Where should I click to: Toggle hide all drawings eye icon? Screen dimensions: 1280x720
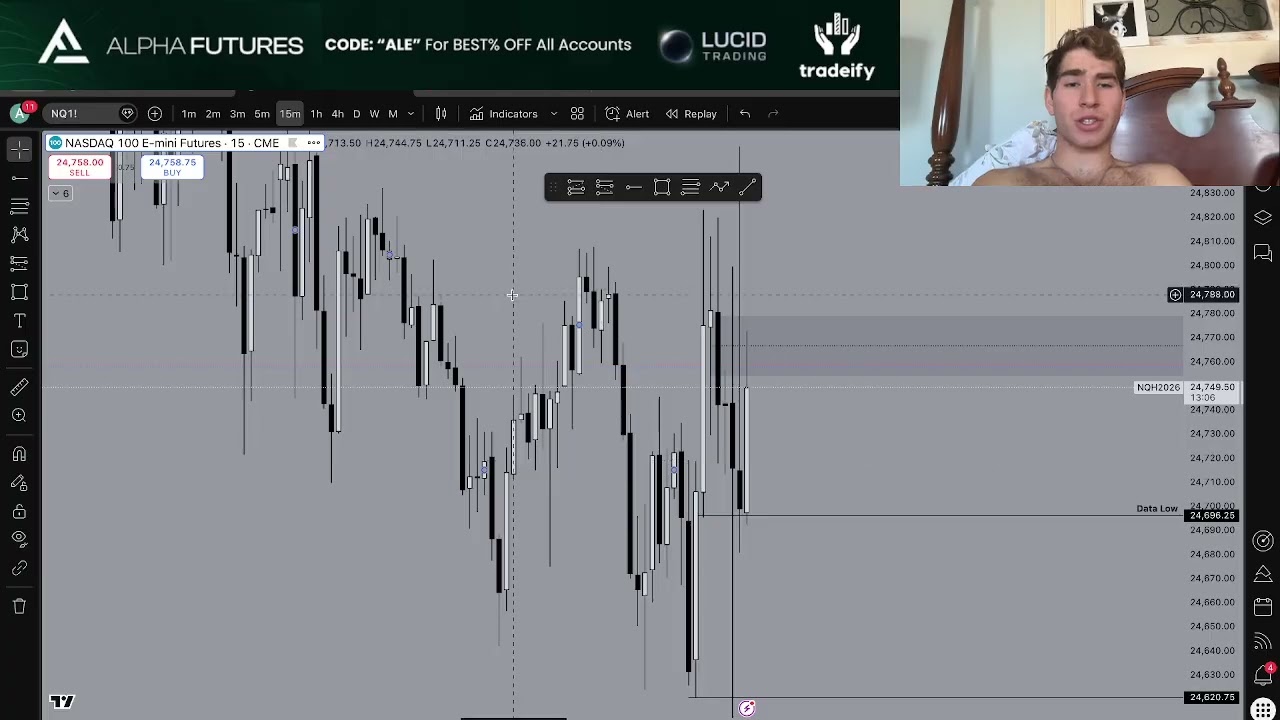click(x=19, y=540)
